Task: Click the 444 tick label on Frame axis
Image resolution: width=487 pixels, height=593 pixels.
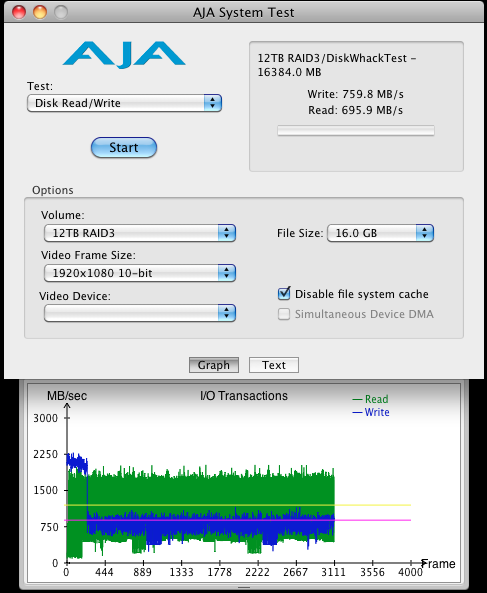Action: click(x=104, y=573)
